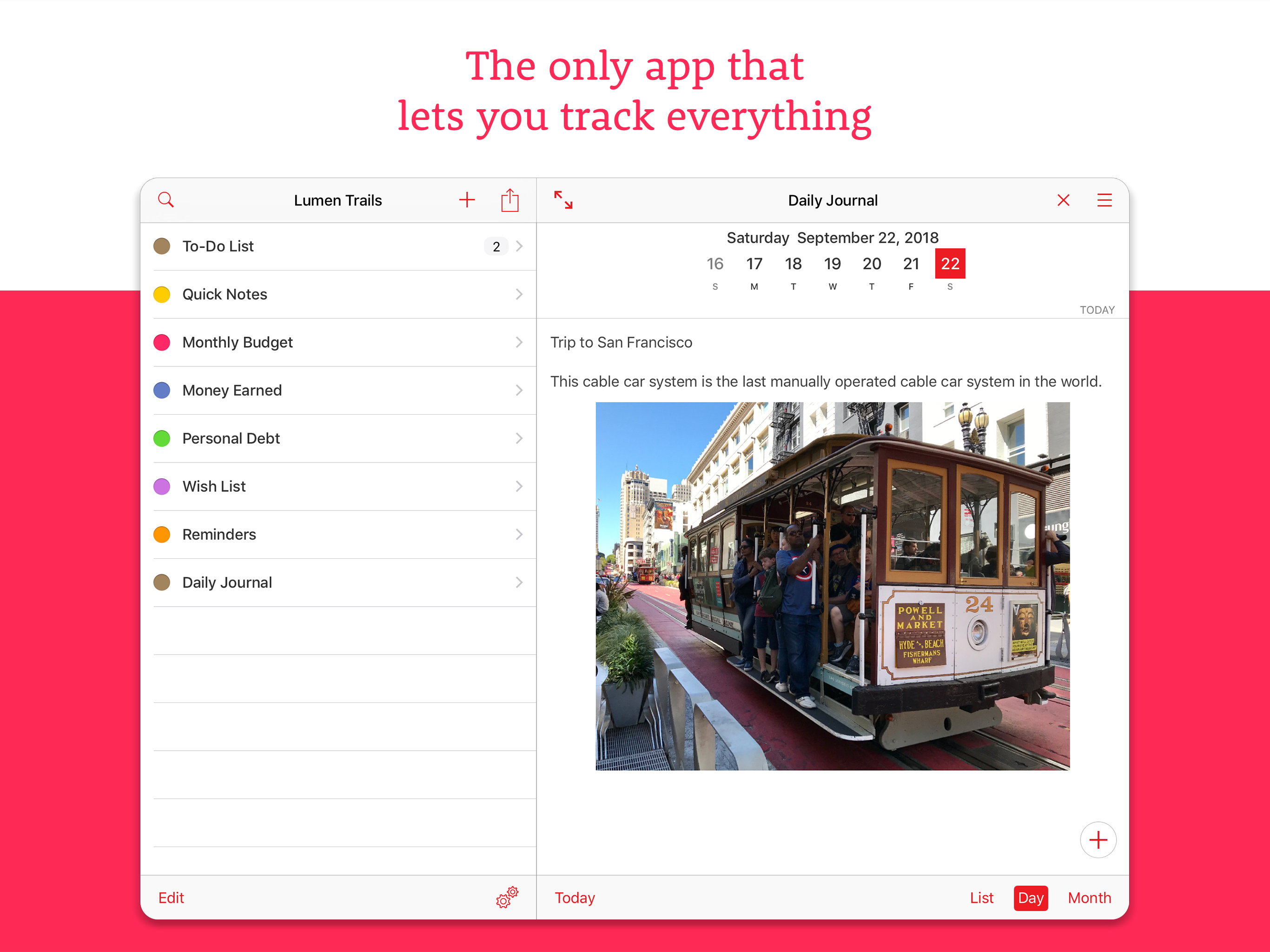This screenshot has width=1270, height=952.
Task: Tap the share/export icon
Action: point(510,200)
